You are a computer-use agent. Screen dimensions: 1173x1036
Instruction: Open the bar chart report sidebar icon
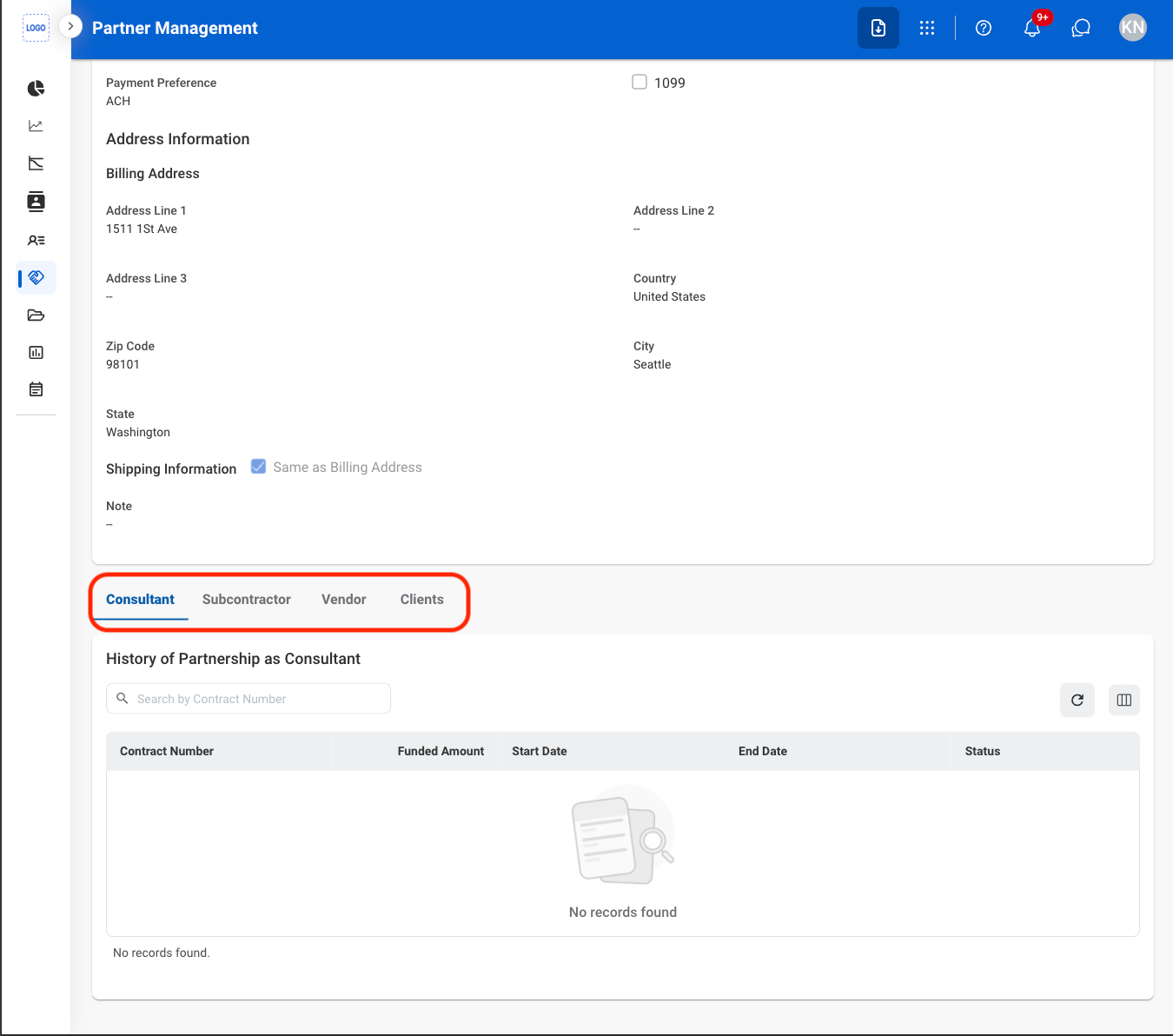tap(36, 352)
